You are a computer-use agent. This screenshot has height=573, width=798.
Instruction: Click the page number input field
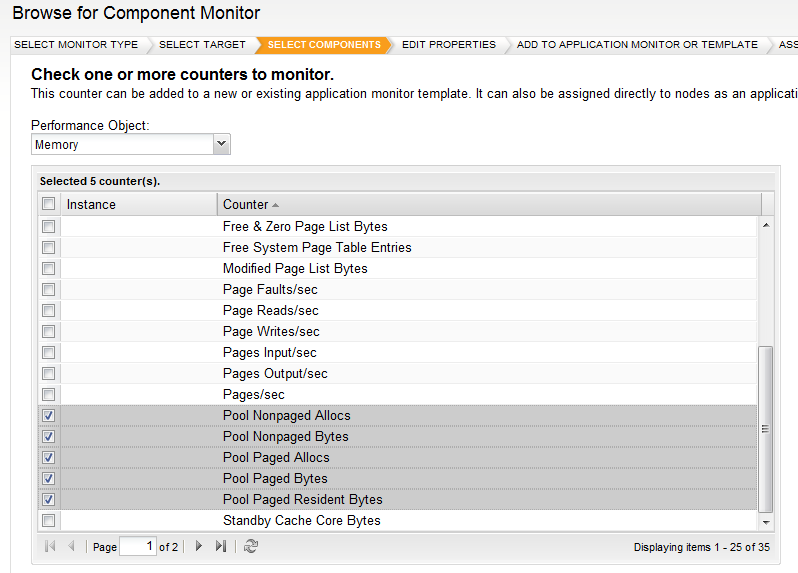[137, 547]
